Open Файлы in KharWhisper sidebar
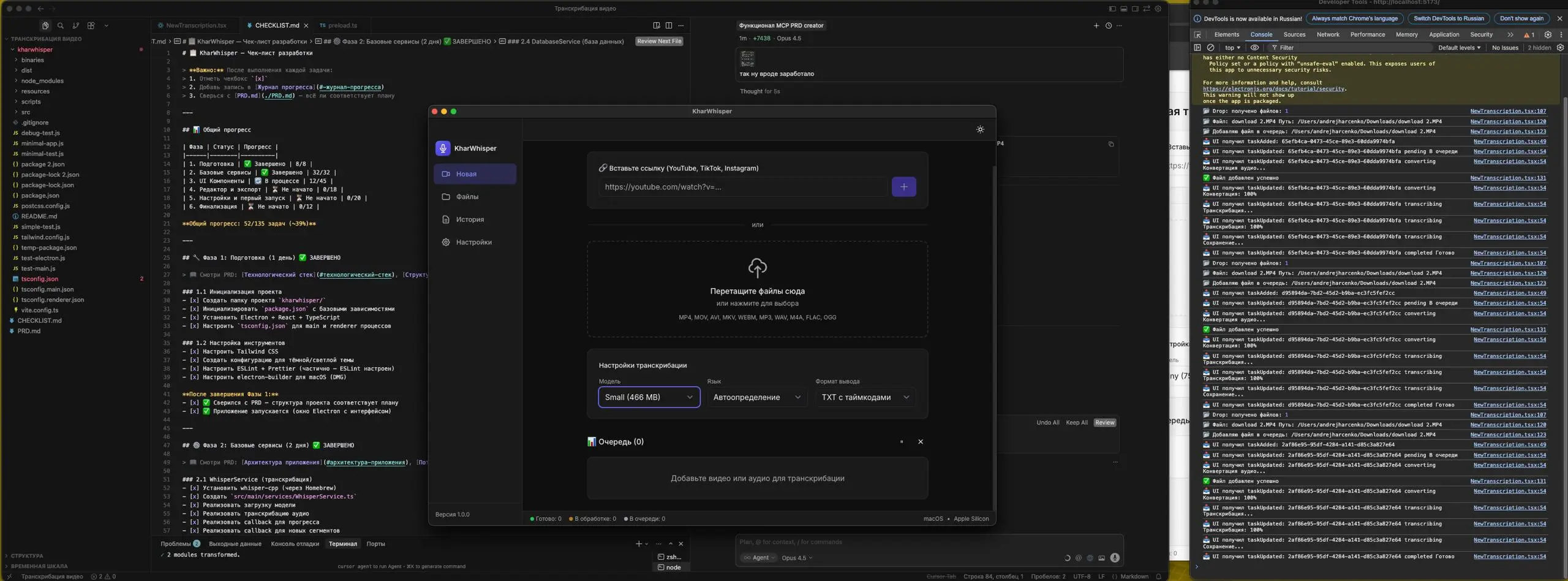 pyautogui.click(x=475, y=197)
